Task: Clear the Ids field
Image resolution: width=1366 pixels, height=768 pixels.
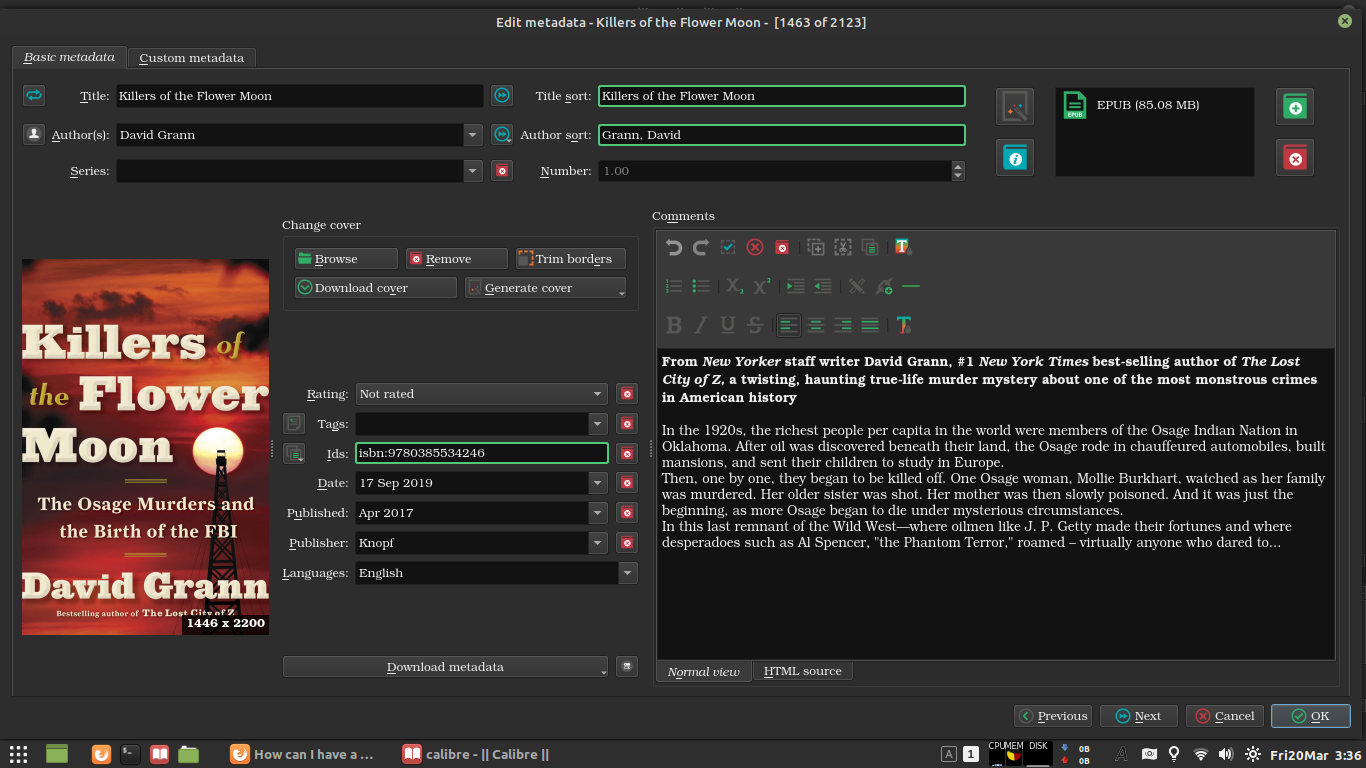Action: pyautogui.click(x=627, y=453)
